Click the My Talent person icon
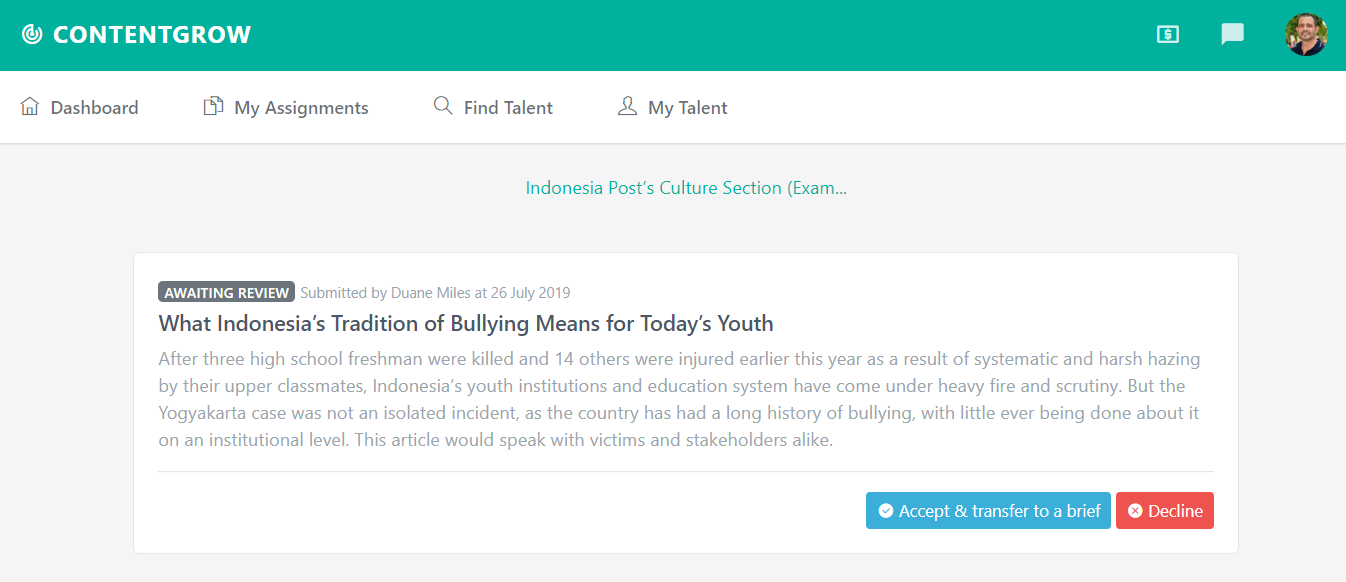 click(627, 106)
